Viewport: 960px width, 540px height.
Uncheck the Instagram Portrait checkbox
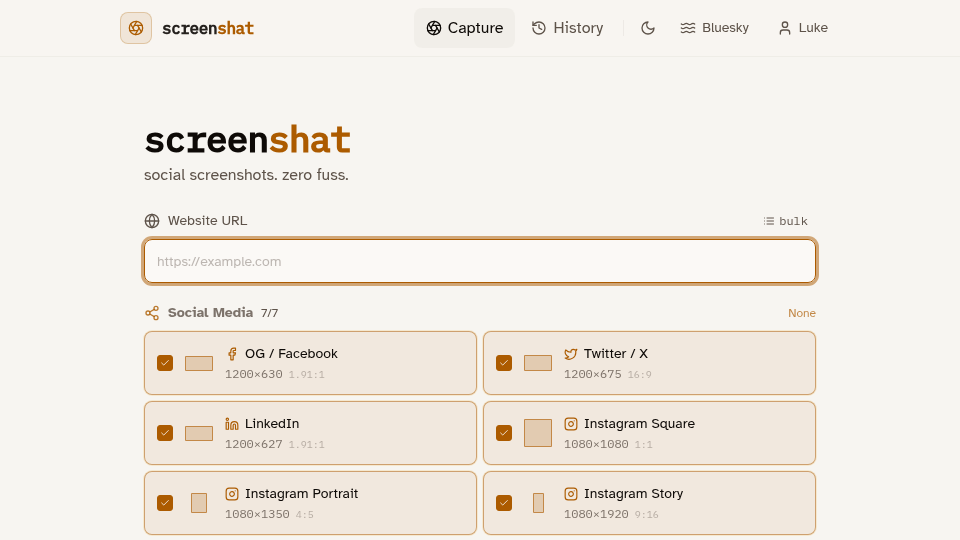pos(165,503)
